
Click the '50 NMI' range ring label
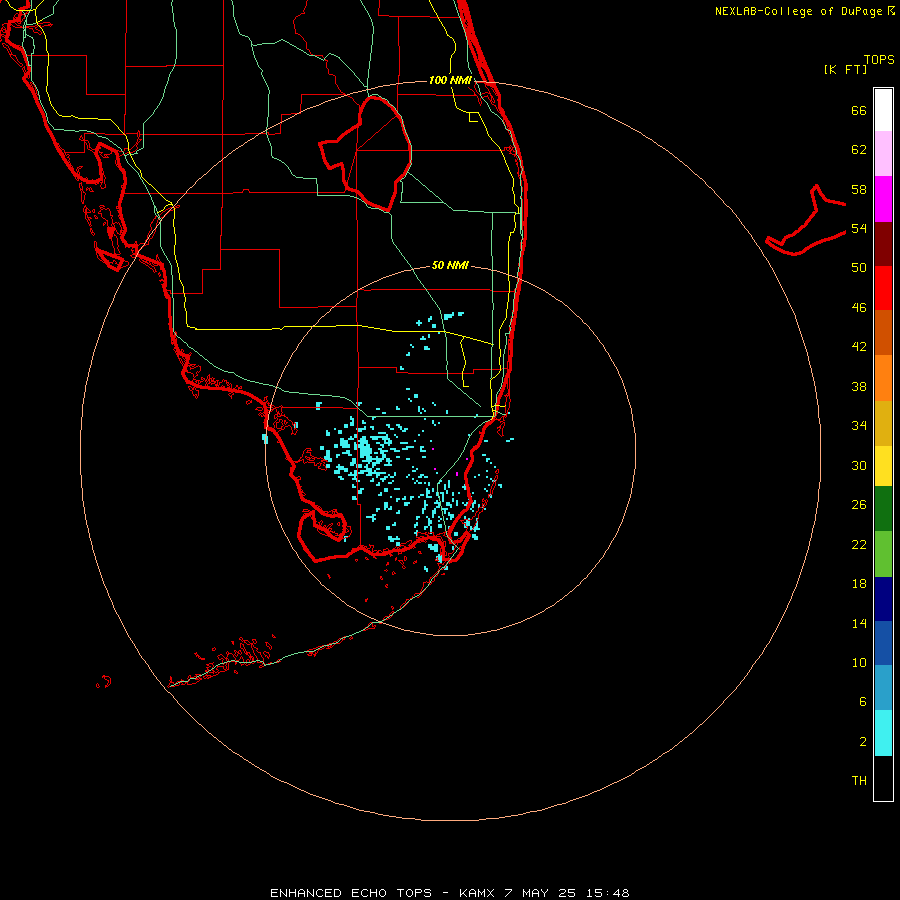pos(450,265)
